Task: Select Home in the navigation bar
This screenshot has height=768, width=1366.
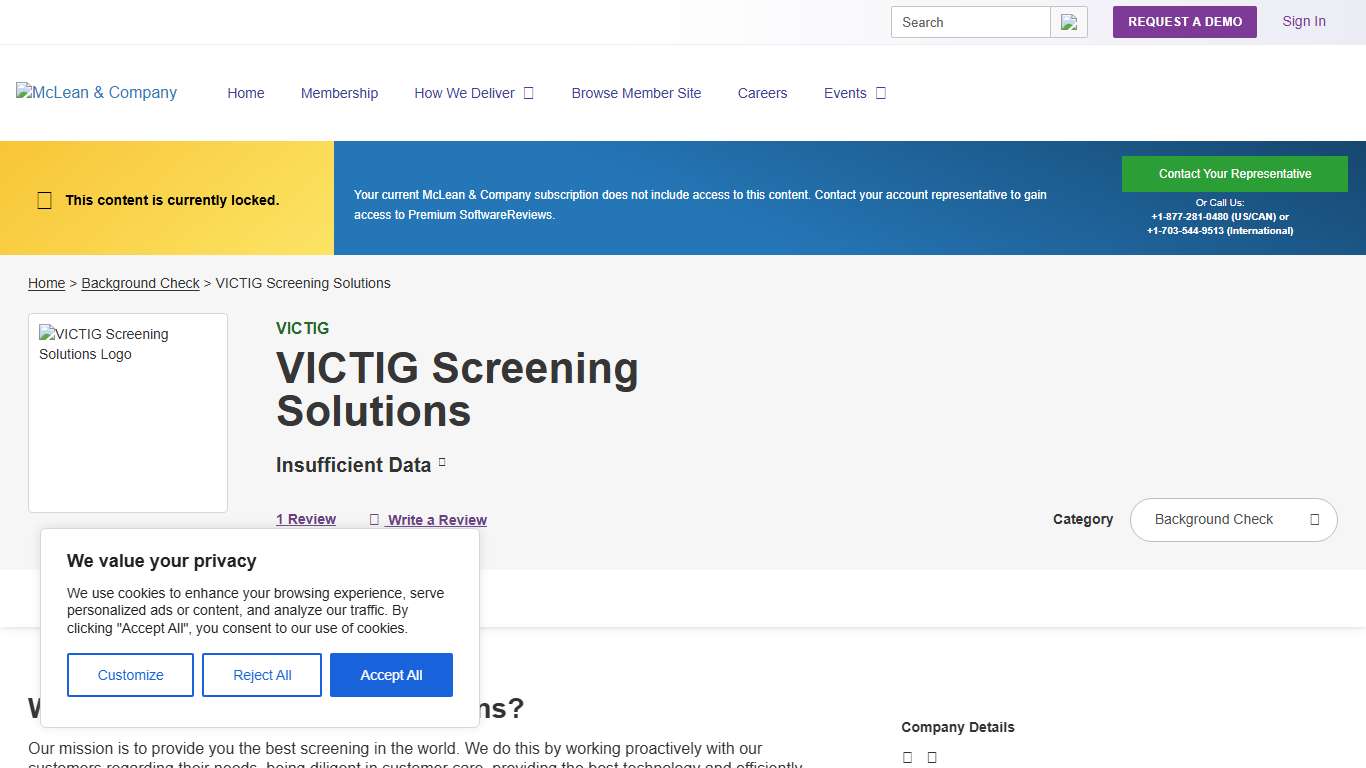Action: point(246,92)
